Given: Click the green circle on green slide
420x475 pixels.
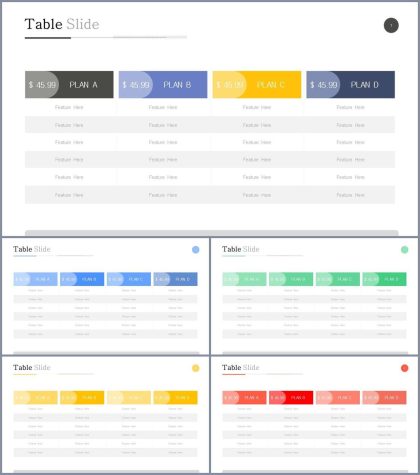Looking at the screenshot, I should pos(404,250).
